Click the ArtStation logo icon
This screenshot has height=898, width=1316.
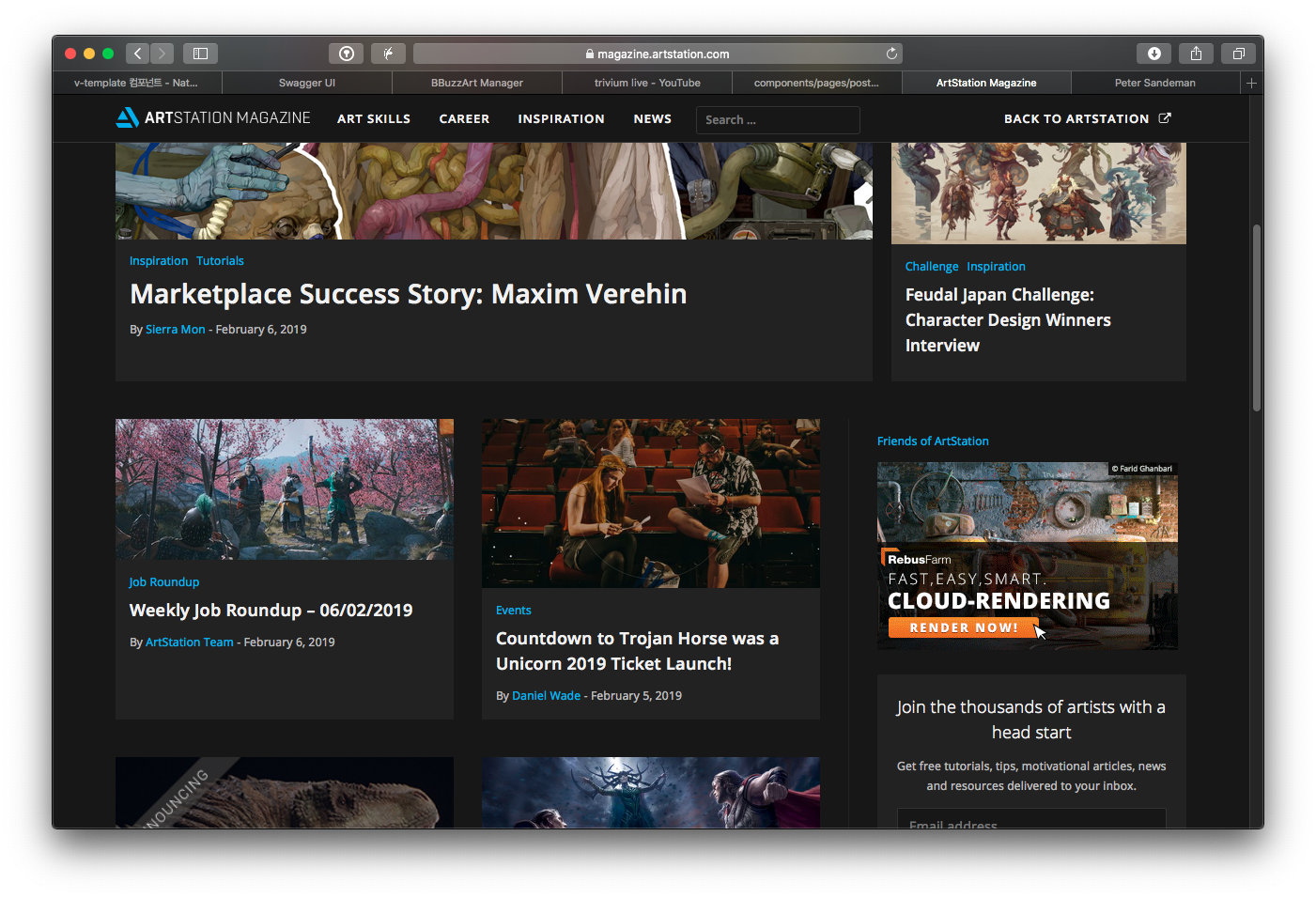click(x=128, y=117)
